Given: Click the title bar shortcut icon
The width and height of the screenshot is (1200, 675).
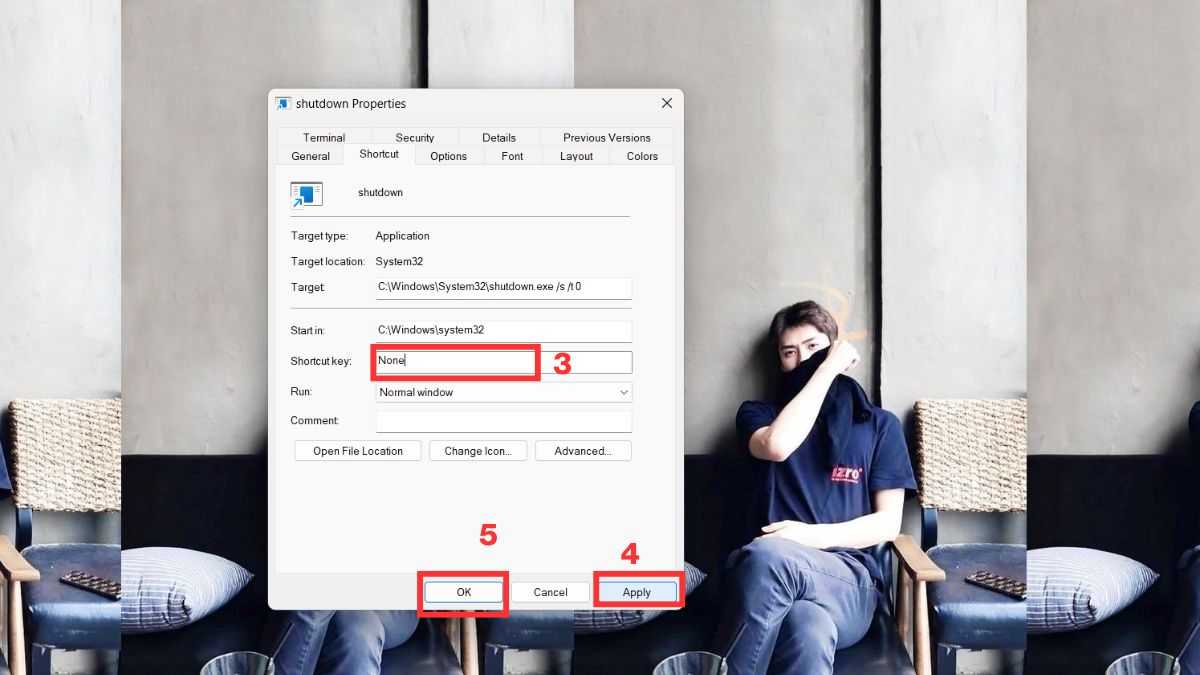Looking at the screenshot, I should tap(284, 104).
